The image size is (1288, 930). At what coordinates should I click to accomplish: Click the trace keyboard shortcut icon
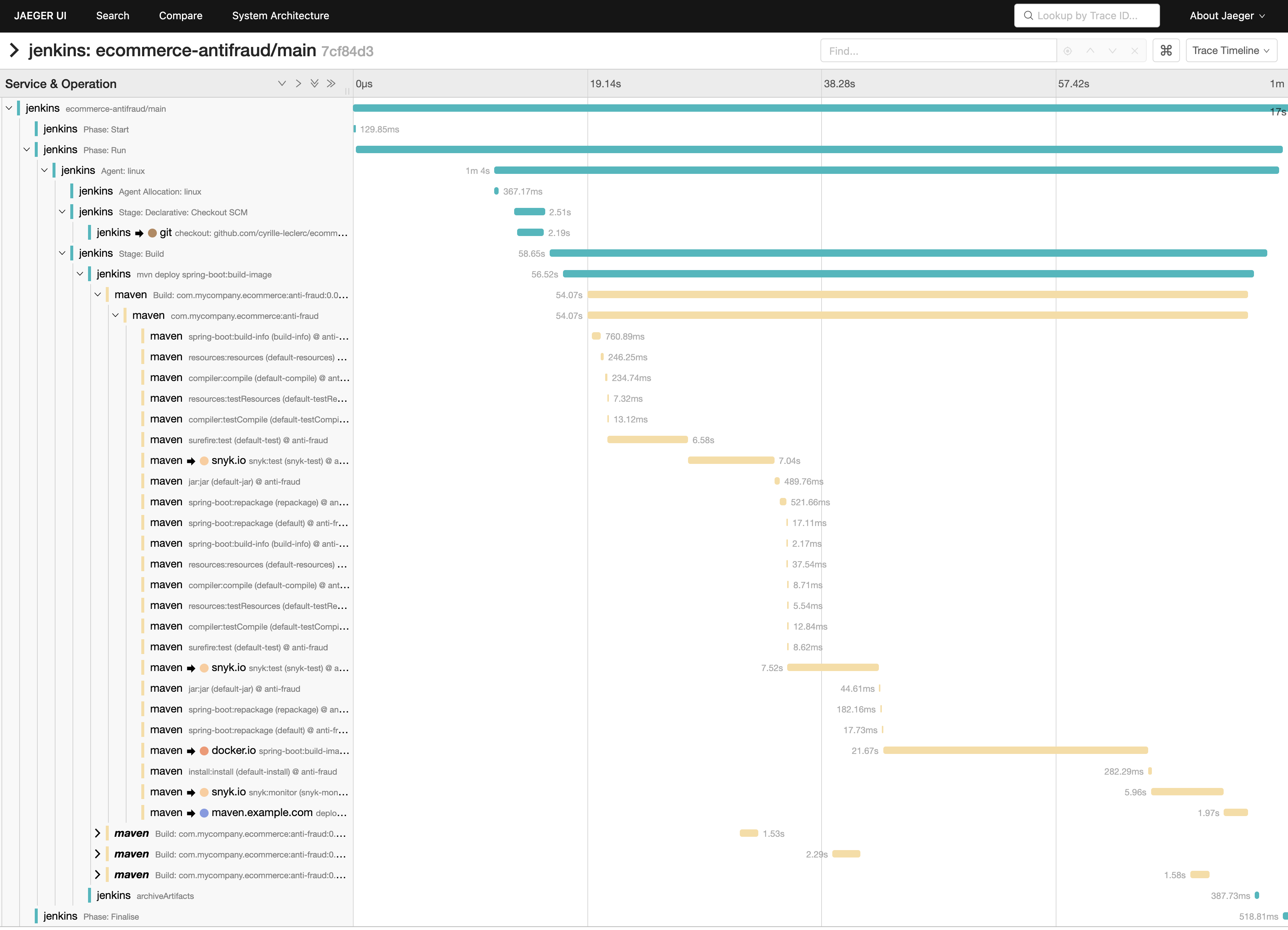(x=1168, y=51)
